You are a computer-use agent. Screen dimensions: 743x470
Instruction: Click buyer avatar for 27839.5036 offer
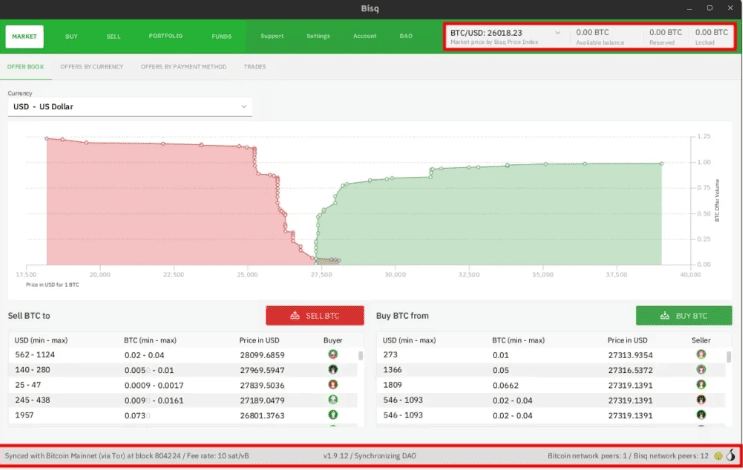pos(333,384)
